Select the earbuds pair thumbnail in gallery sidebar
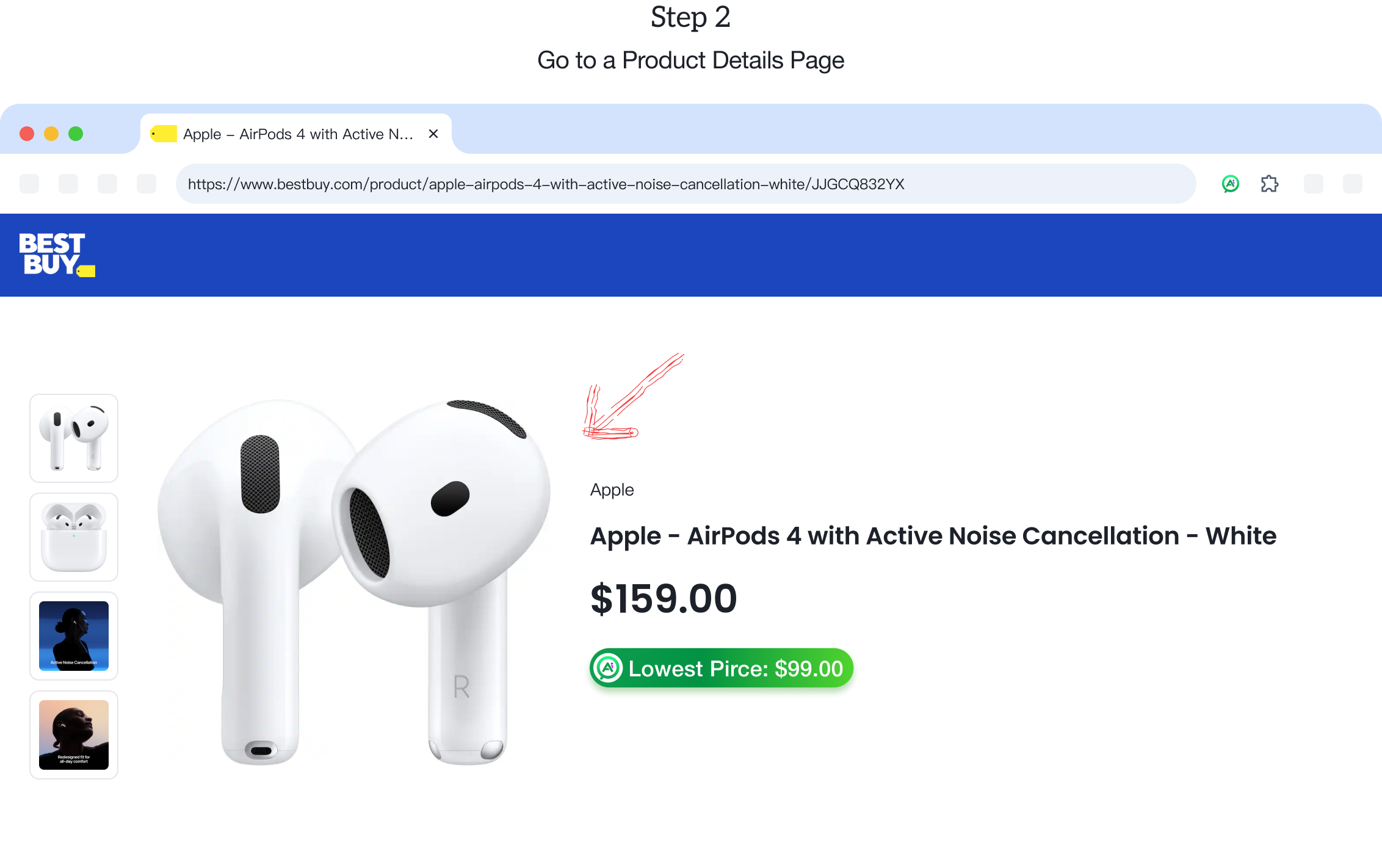 point(73,437)
